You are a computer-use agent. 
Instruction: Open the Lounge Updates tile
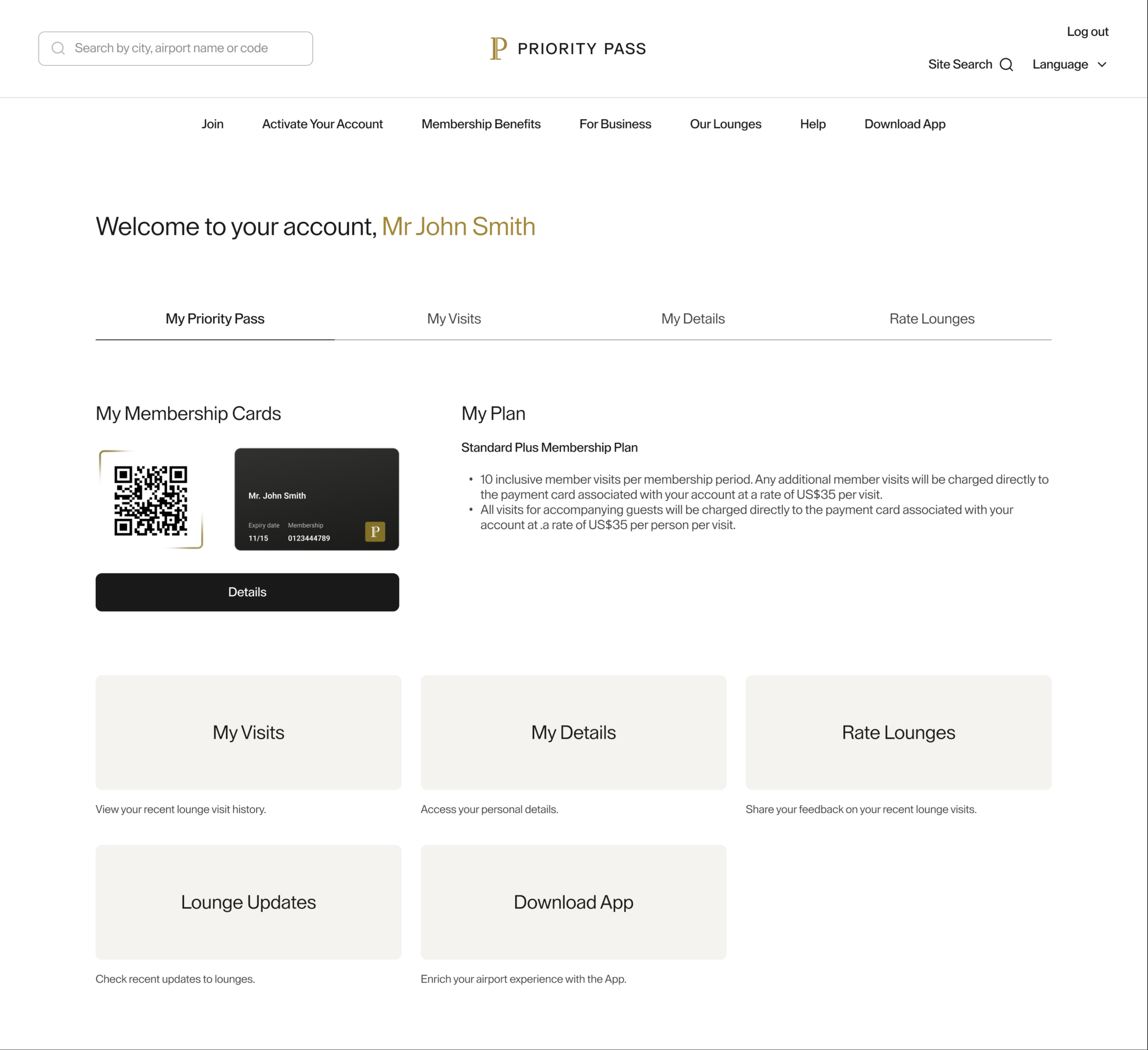click(248, 902)
